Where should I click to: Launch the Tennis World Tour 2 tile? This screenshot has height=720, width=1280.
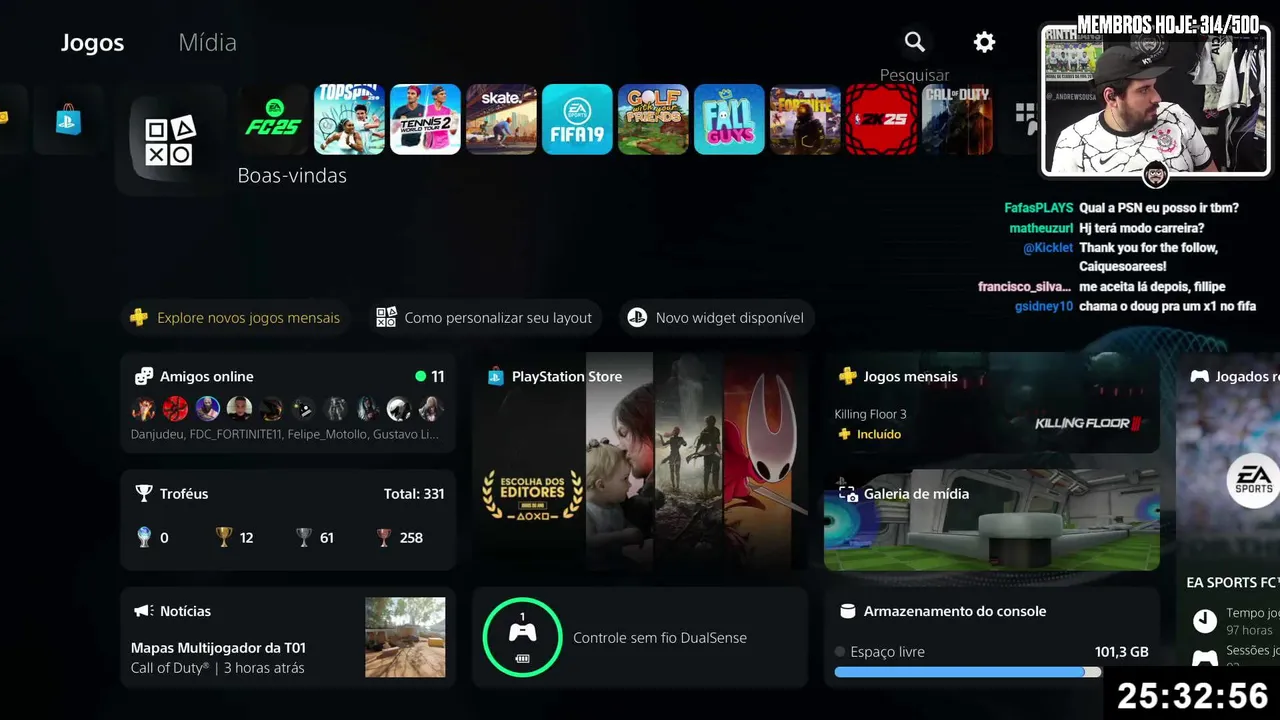click(x=426, y=119)
